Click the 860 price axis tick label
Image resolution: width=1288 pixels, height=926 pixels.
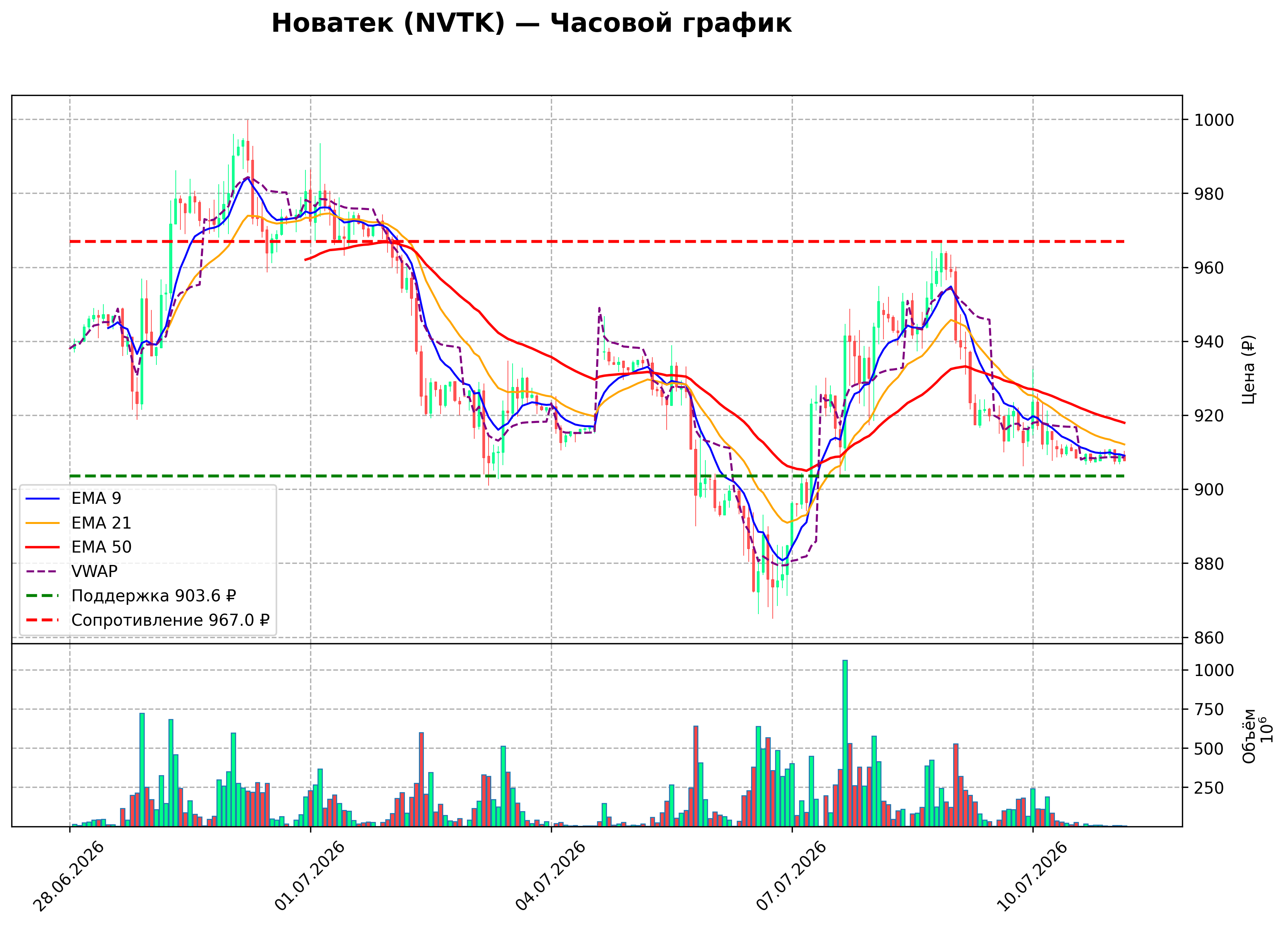coord(1209,638)
